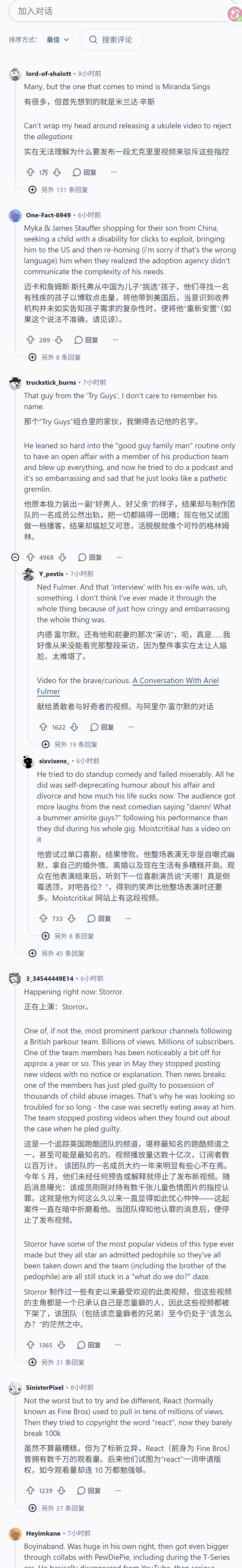This screenshot has height=1568, width=242.
Task: Open the sort by 最佳 dropdown
Action: (x=58, y=40)
